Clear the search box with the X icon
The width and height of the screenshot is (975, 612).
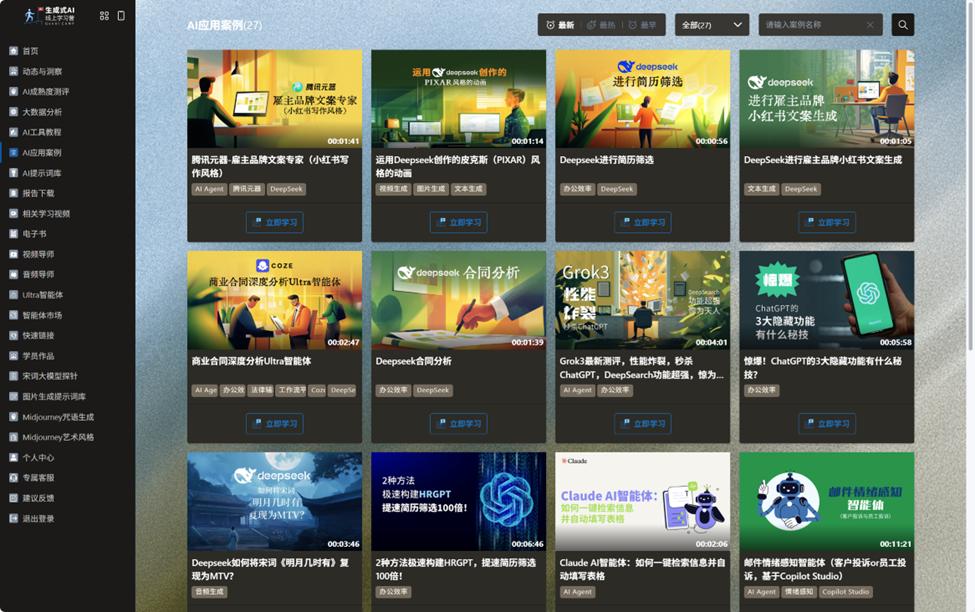click(870, 25)
